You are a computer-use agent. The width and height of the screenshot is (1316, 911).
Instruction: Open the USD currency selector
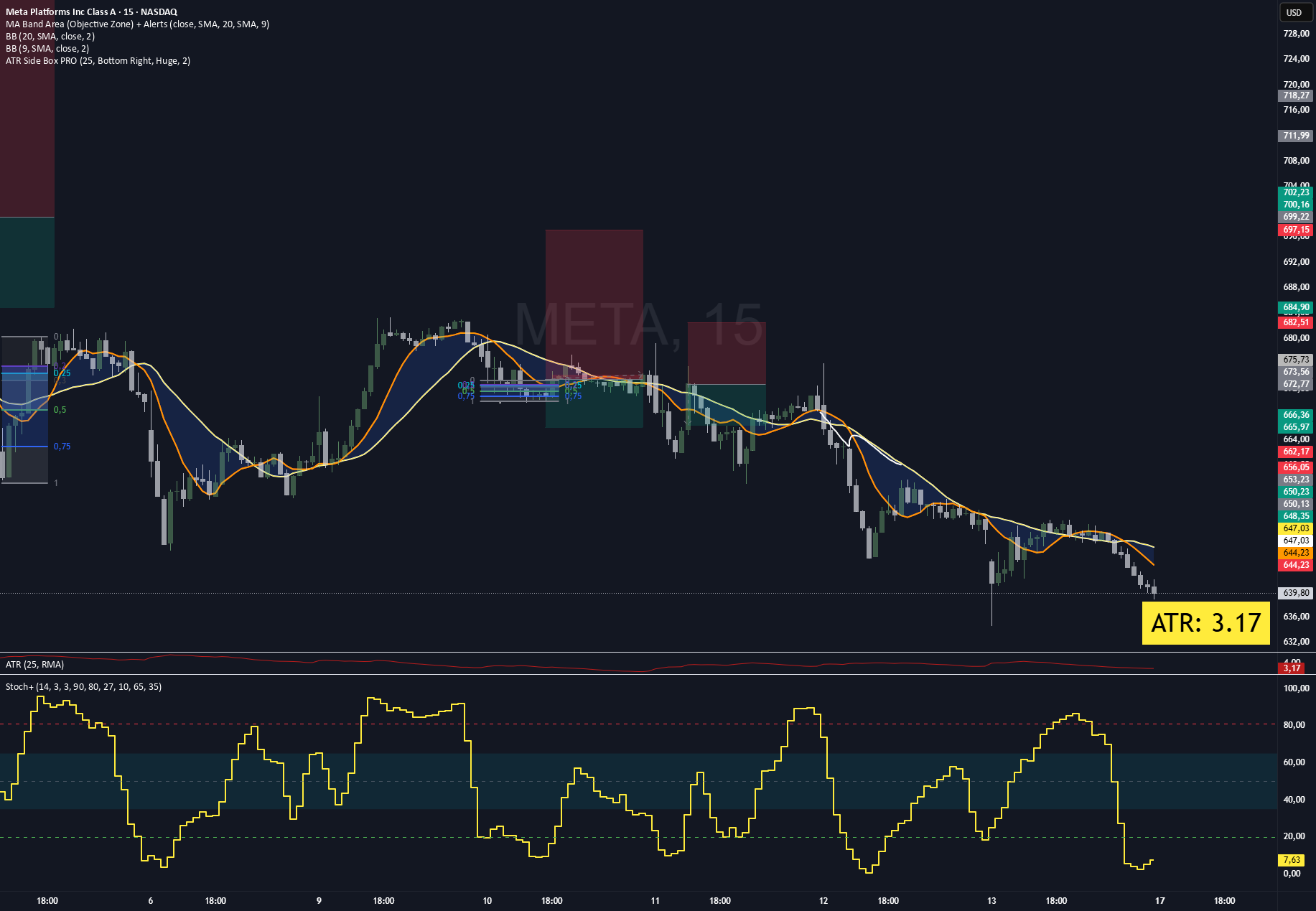tap(1294, 12)
